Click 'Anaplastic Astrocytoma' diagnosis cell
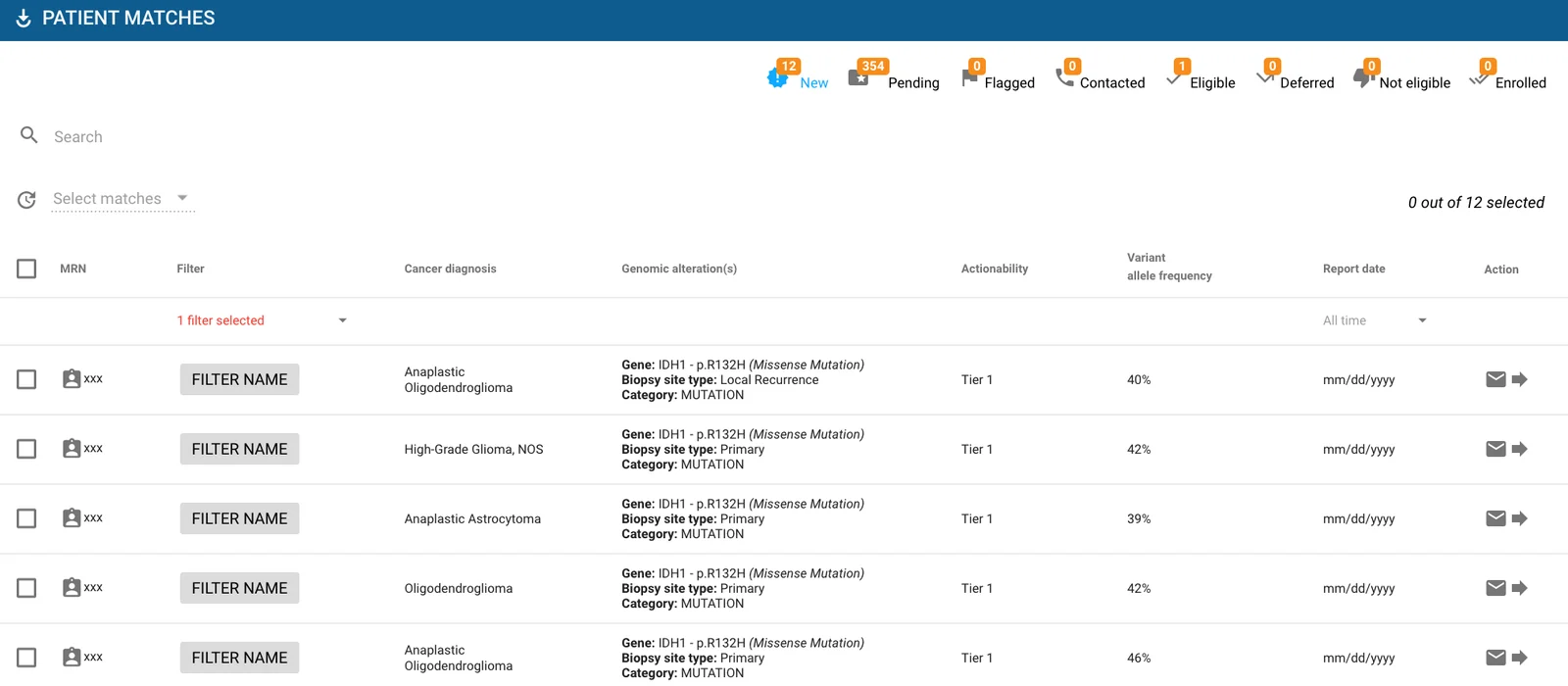Screen dimensions: 1568x686 tap(472, 519)
